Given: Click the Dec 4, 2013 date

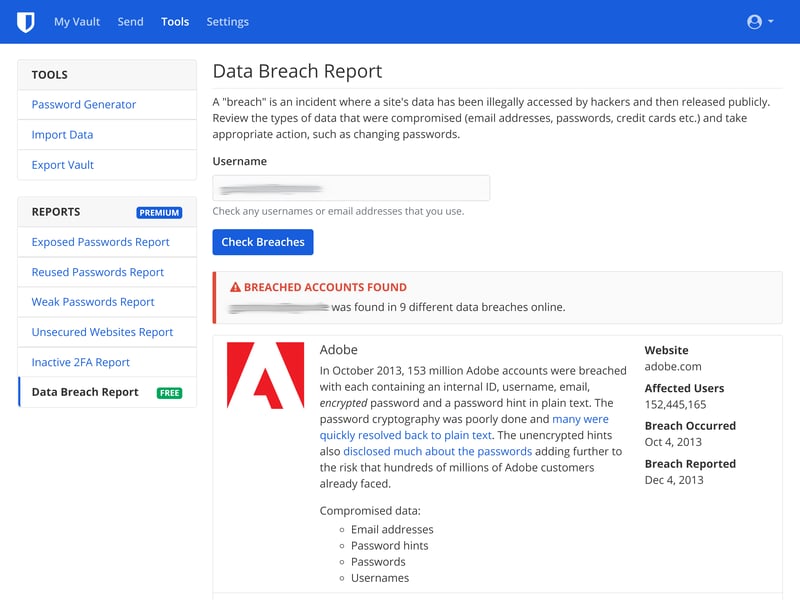Looking at the screenshot, I should (x=674, y=480).
